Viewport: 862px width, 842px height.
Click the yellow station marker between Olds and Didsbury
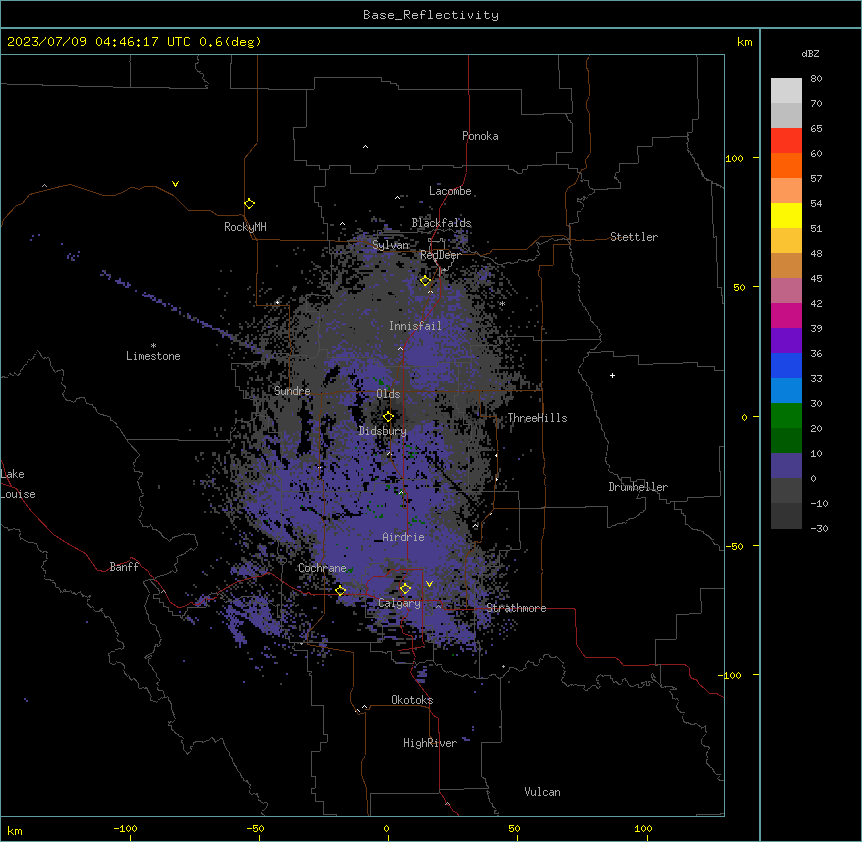point(389,417)
